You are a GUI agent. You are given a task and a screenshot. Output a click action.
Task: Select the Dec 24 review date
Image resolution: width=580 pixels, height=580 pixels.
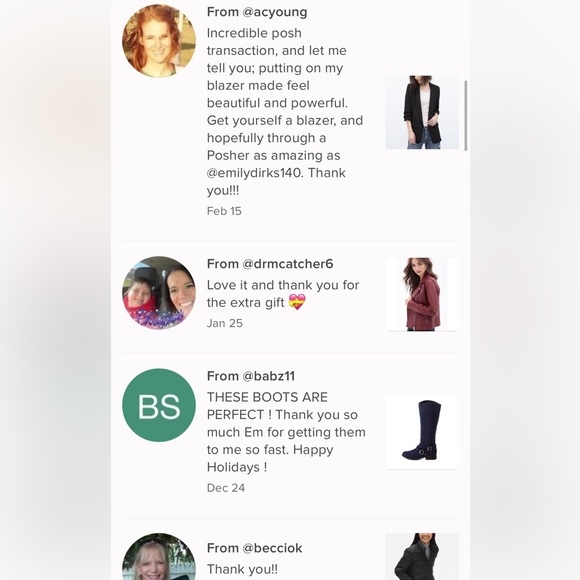click(226, 488)
